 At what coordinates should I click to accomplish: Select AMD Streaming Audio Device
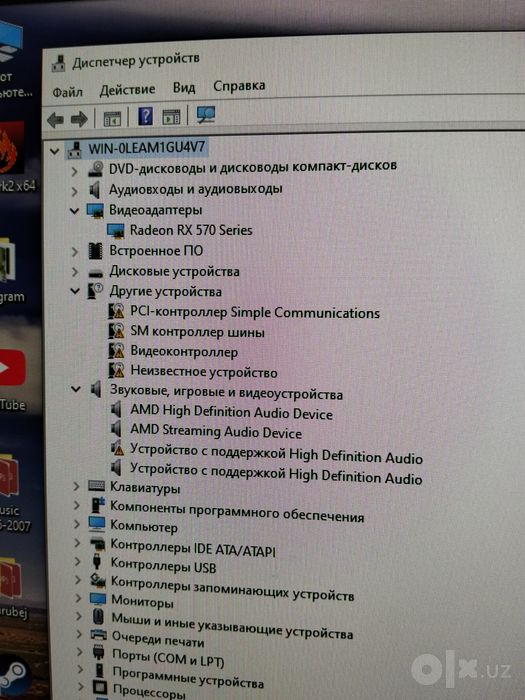tap(216, 431)
